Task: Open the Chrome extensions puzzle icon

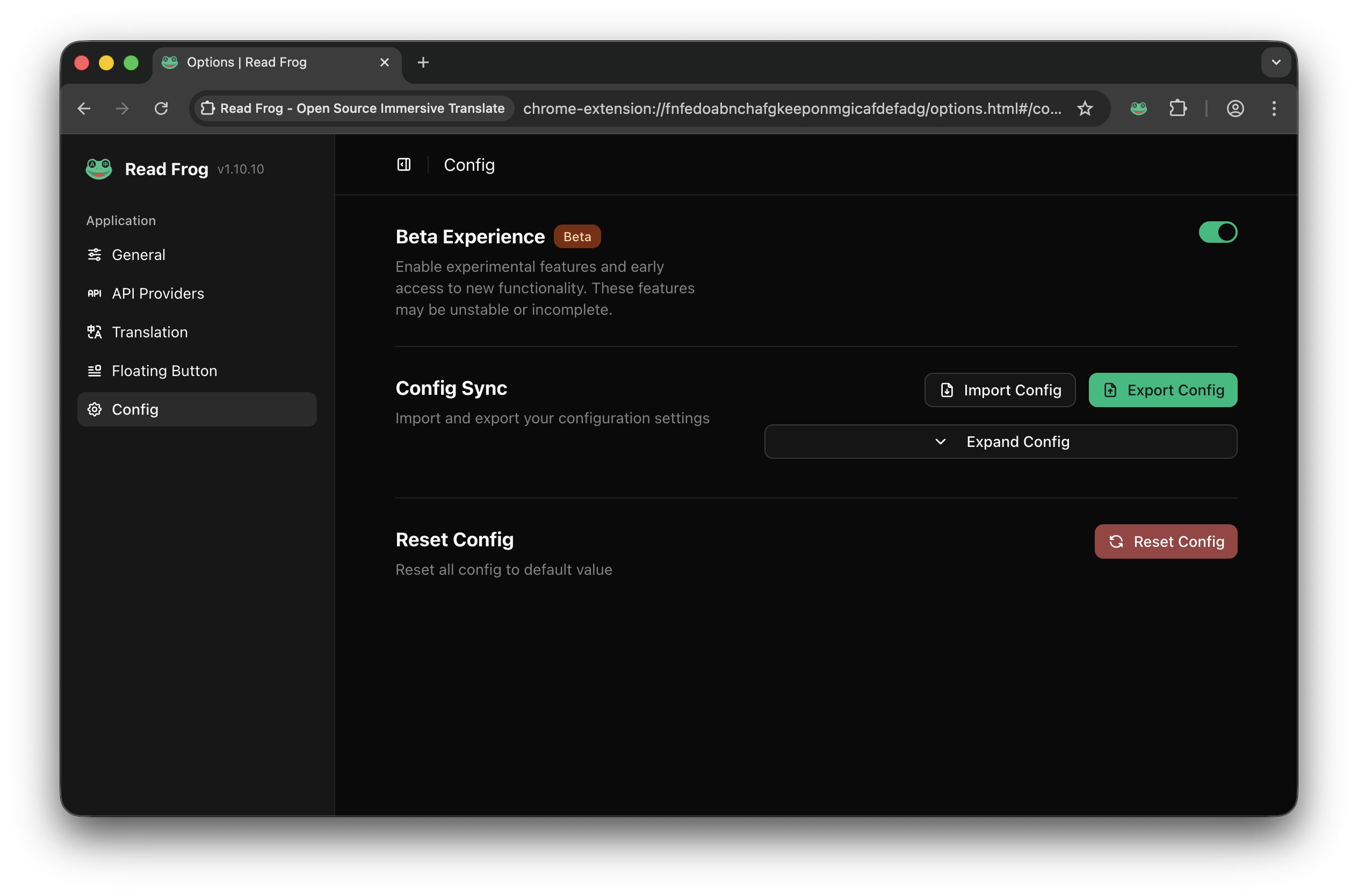Action: click(x=1178, y=109)
